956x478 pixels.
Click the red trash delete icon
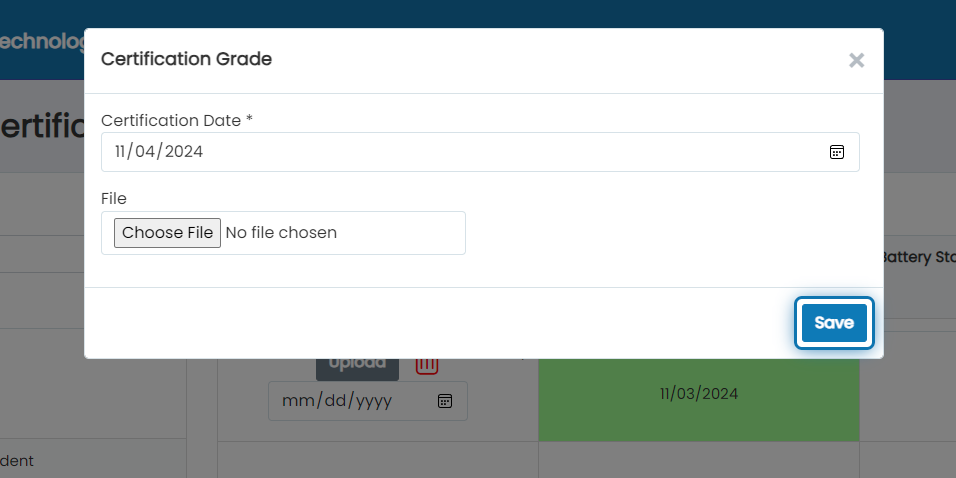pyautogui.click(x=427, y=366)
